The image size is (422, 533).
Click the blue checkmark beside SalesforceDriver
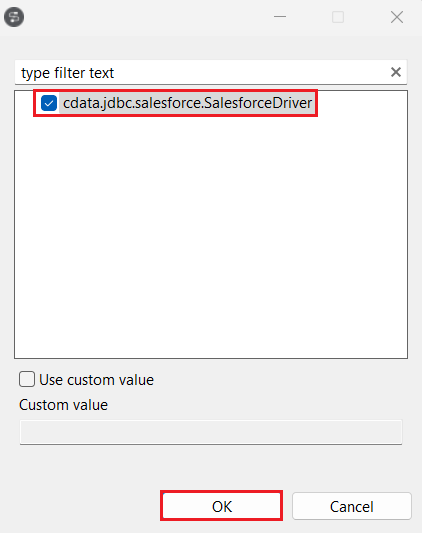(49, 103)
